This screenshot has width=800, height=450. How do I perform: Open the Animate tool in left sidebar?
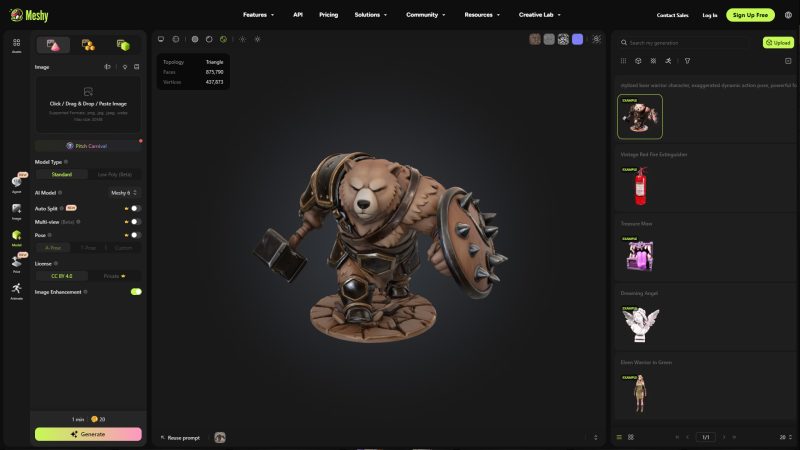coord(16,291)
